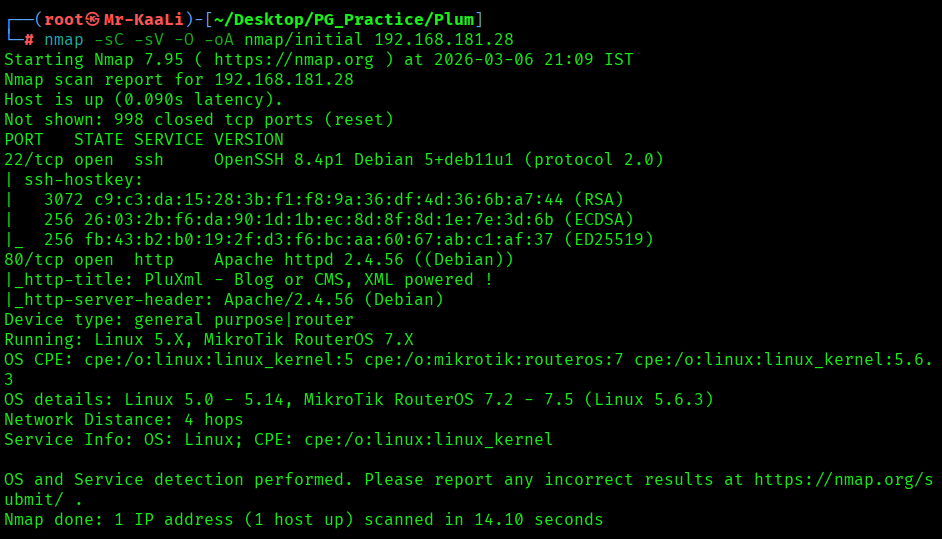Click the Device type general purpose|router line
This screenshot has width=942, height=539.
(x=178, y=319)
